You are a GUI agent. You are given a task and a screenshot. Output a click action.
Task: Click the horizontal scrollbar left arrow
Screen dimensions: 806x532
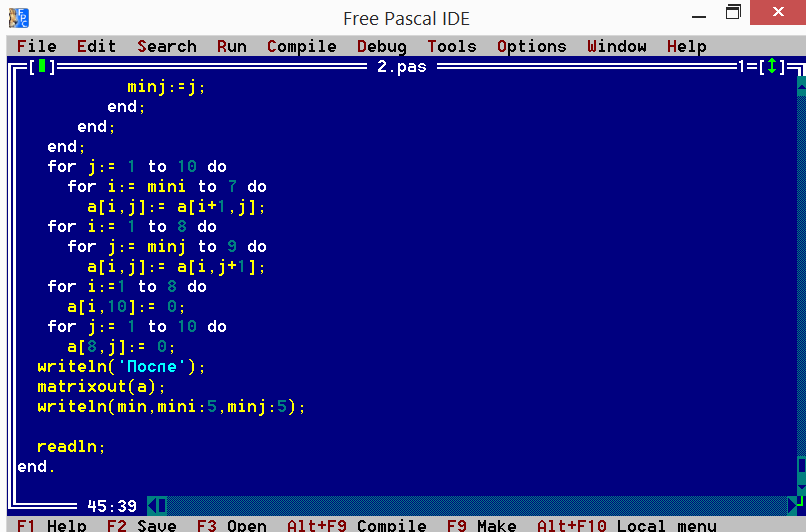[152, 506]
